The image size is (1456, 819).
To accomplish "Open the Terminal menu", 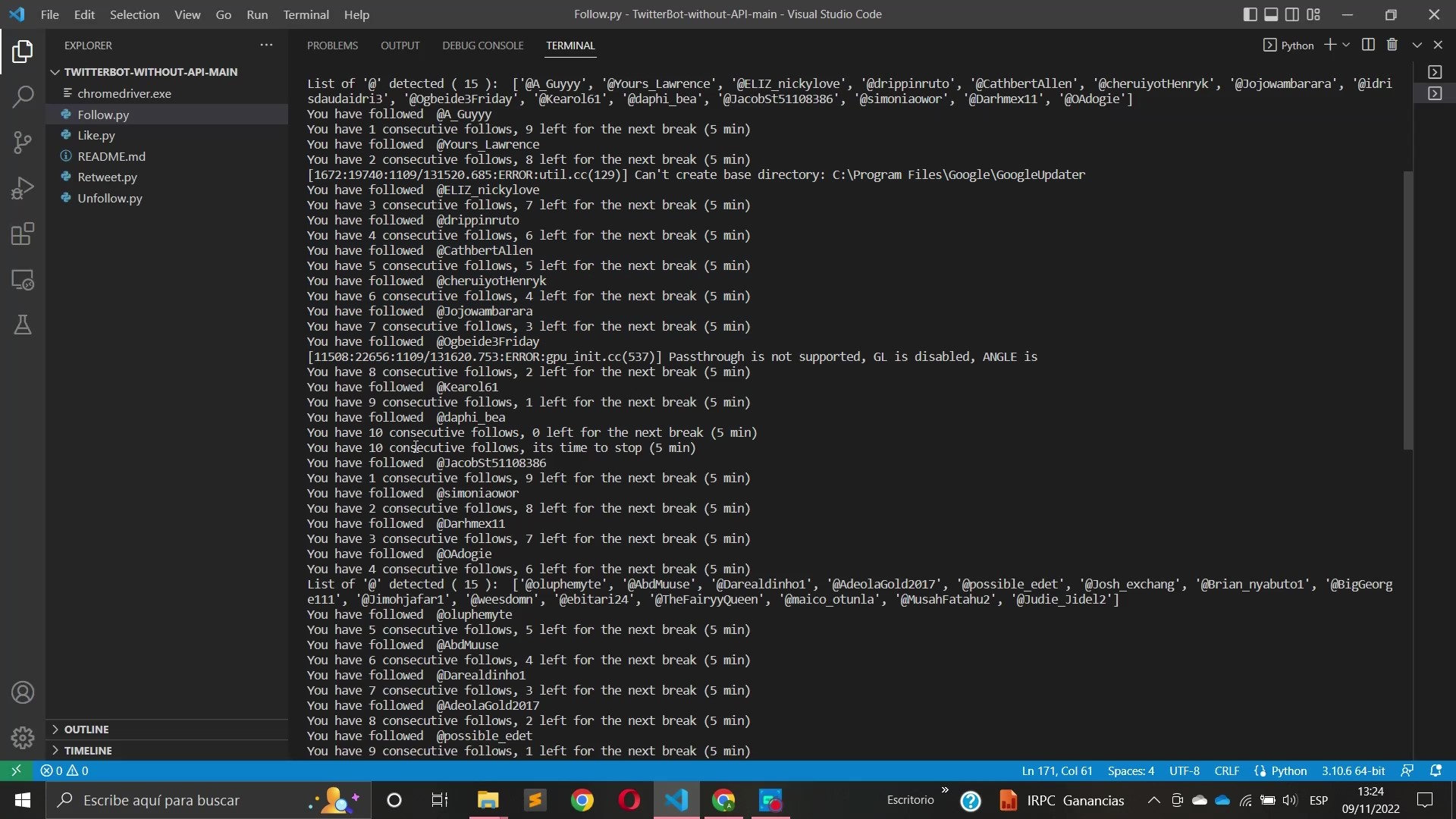I will coord(306,14).
